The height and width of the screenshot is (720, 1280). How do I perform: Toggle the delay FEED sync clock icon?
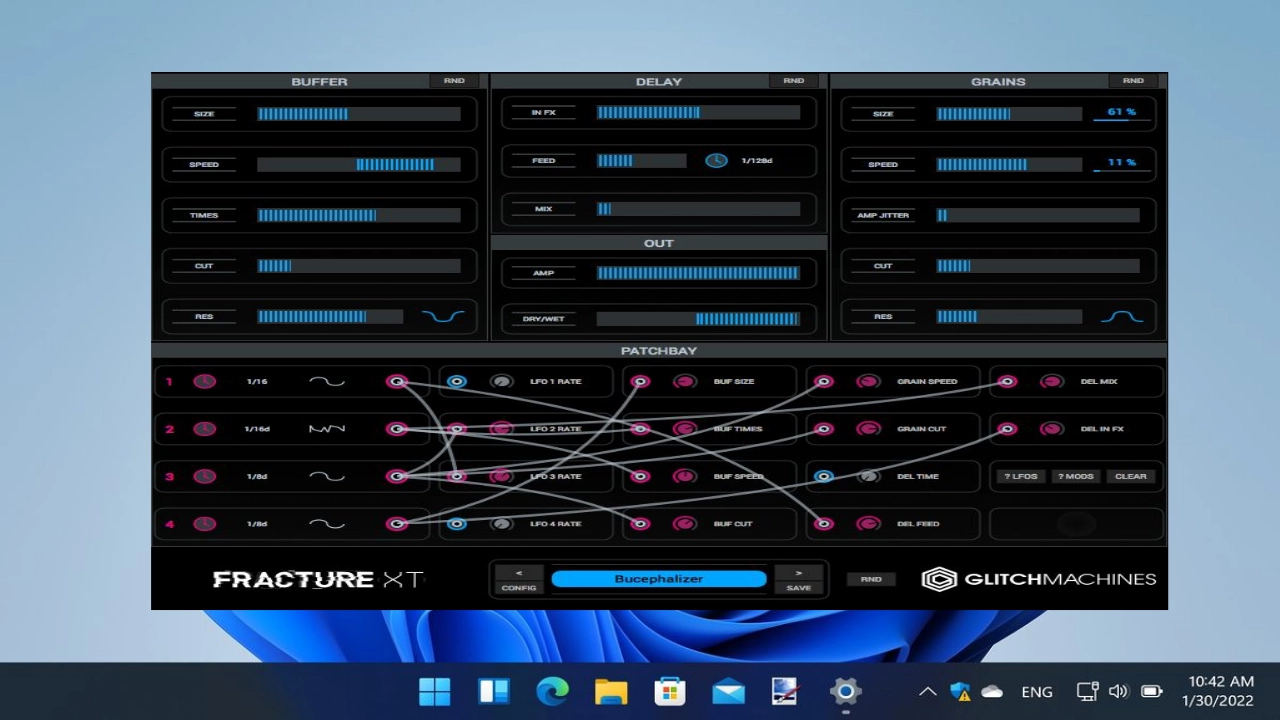(x=716, y=160)
